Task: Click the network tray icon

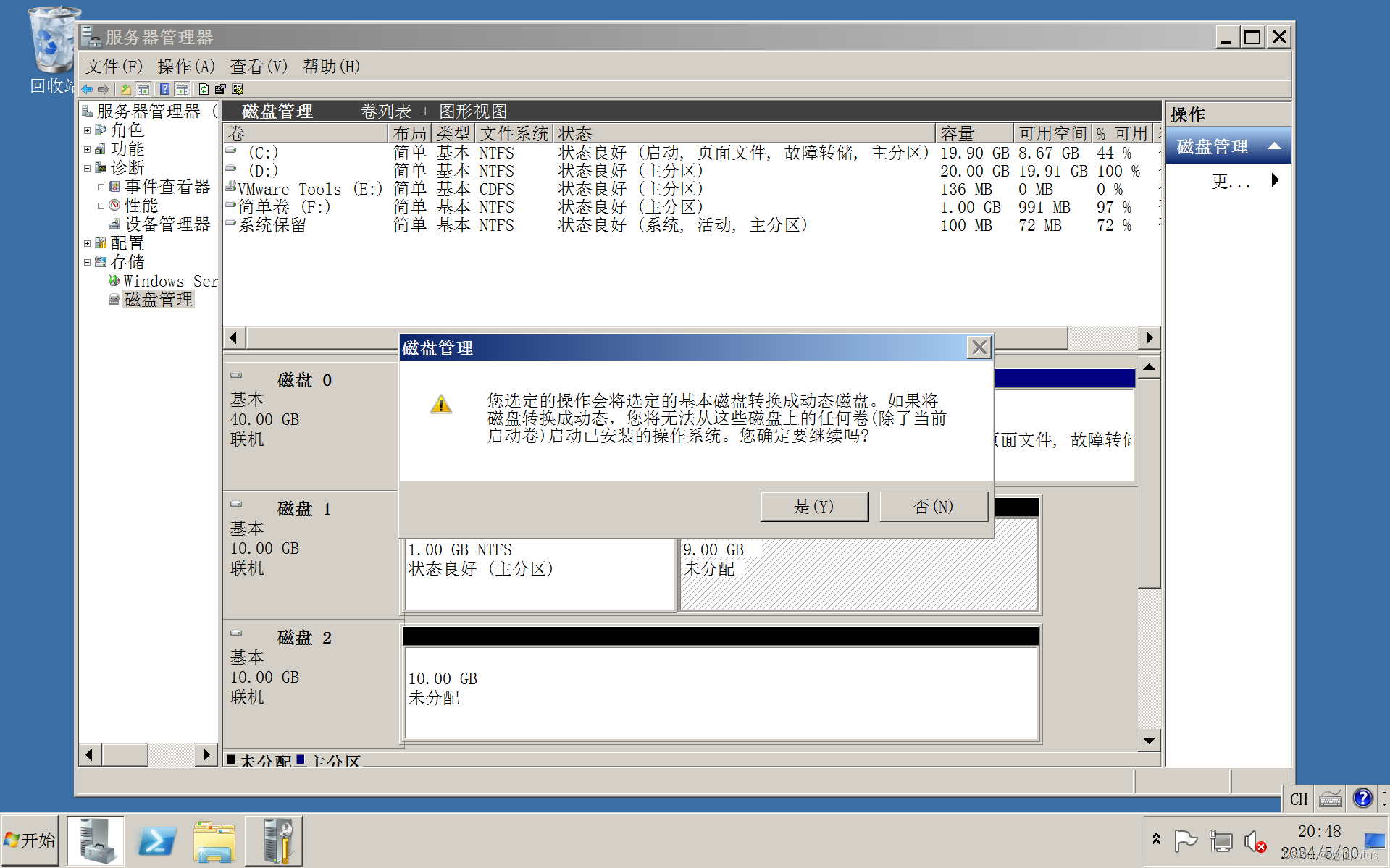Action: point(1221,840)
